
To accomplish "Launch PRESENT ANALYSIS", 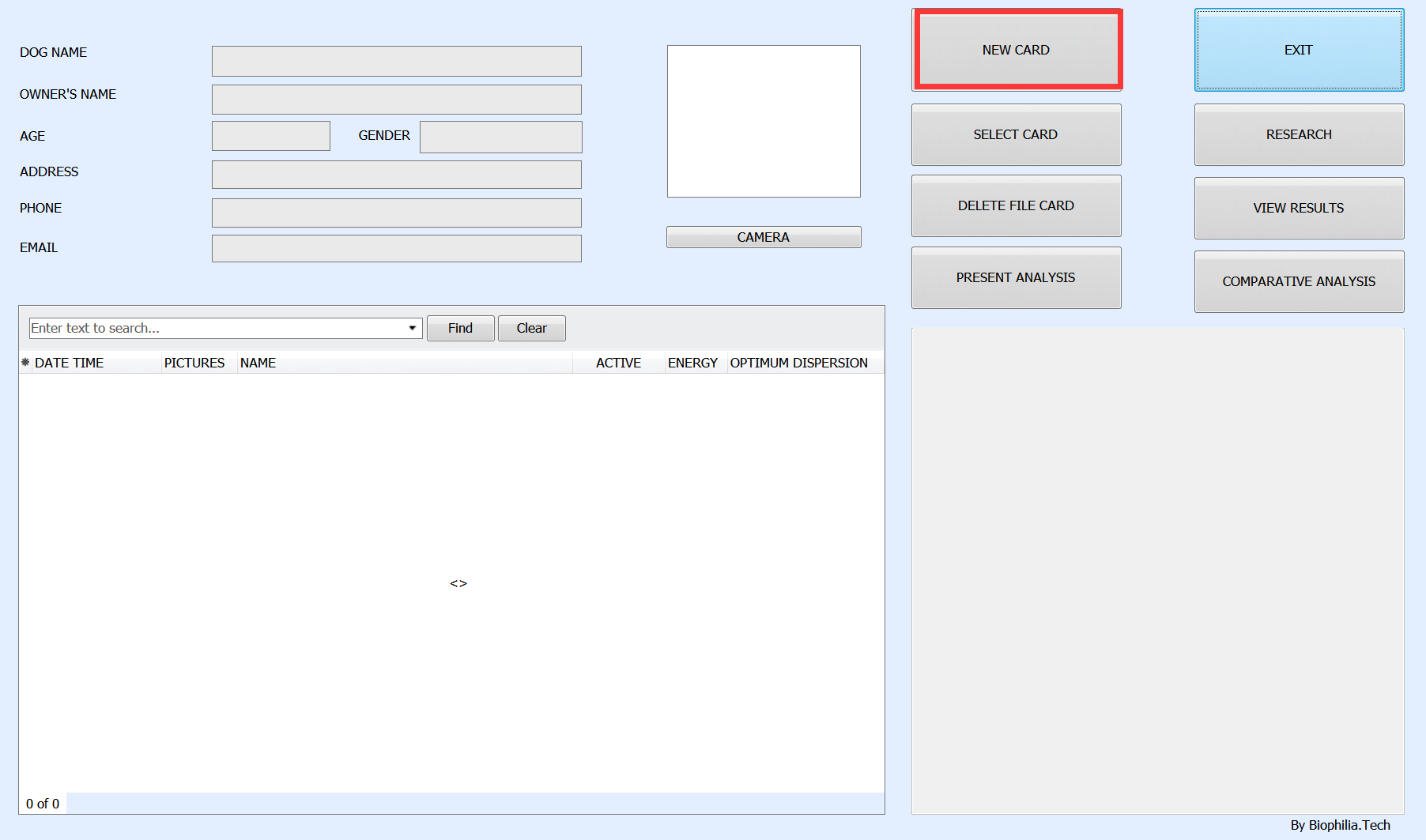I will pyautogui.click(x=1016, y=278).
